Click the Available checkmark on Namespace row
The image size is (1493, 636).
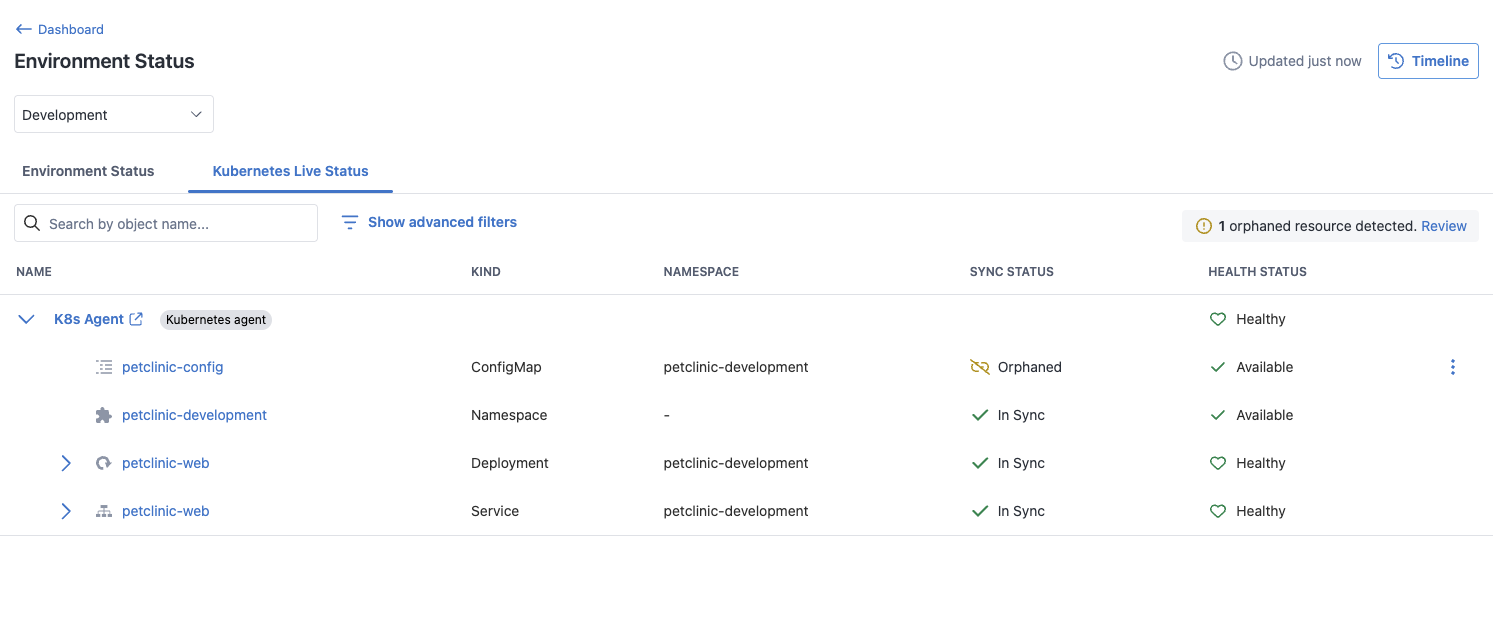pyautogui.click(x=1218, y=415)
